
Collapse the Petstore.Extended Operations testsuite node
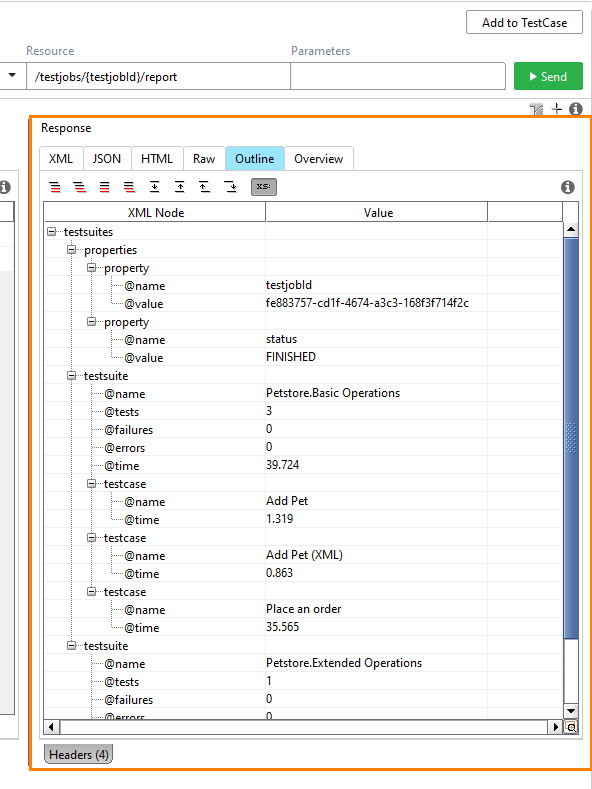click(71, 646)
